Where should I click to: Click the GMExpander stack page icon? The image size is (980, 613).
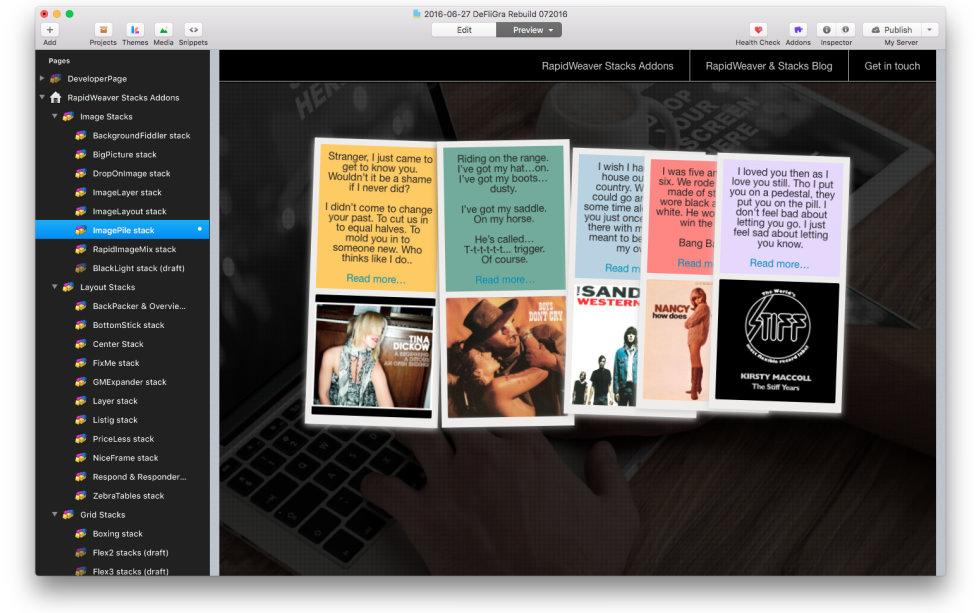click(81, 382)
